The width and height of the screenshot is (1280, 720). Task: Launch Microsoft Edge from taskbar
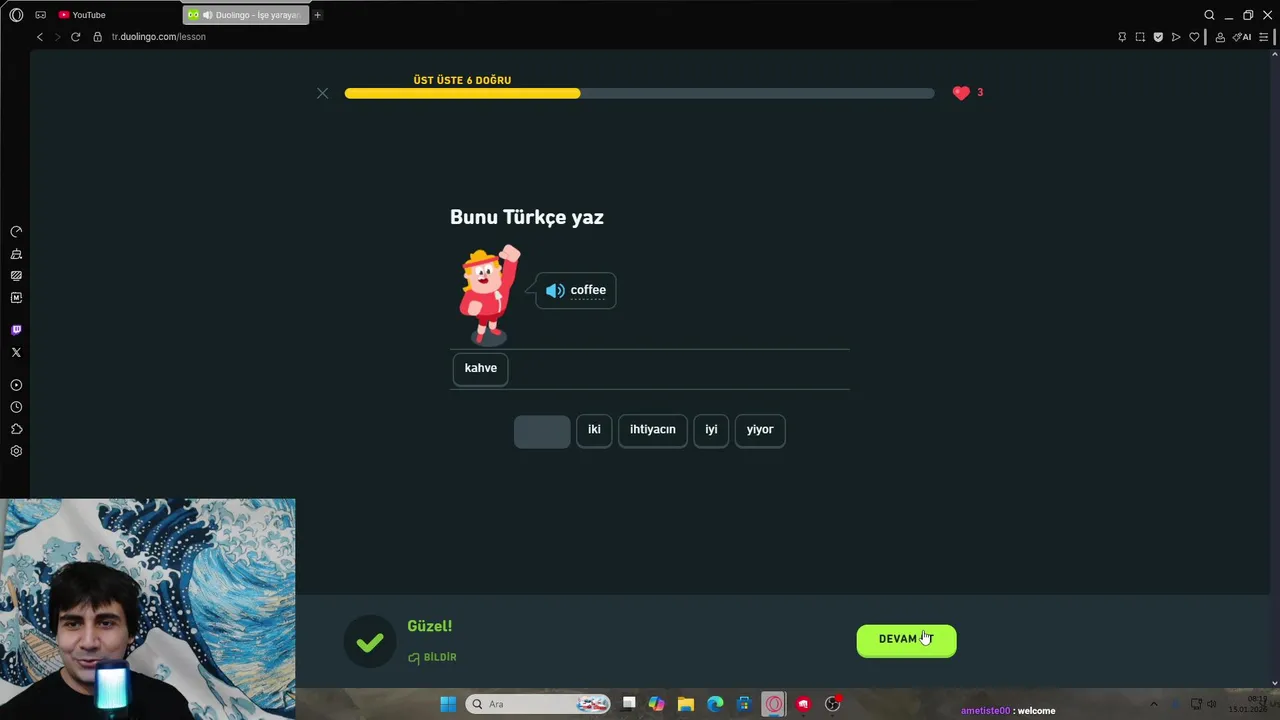(x=715, y=704)
